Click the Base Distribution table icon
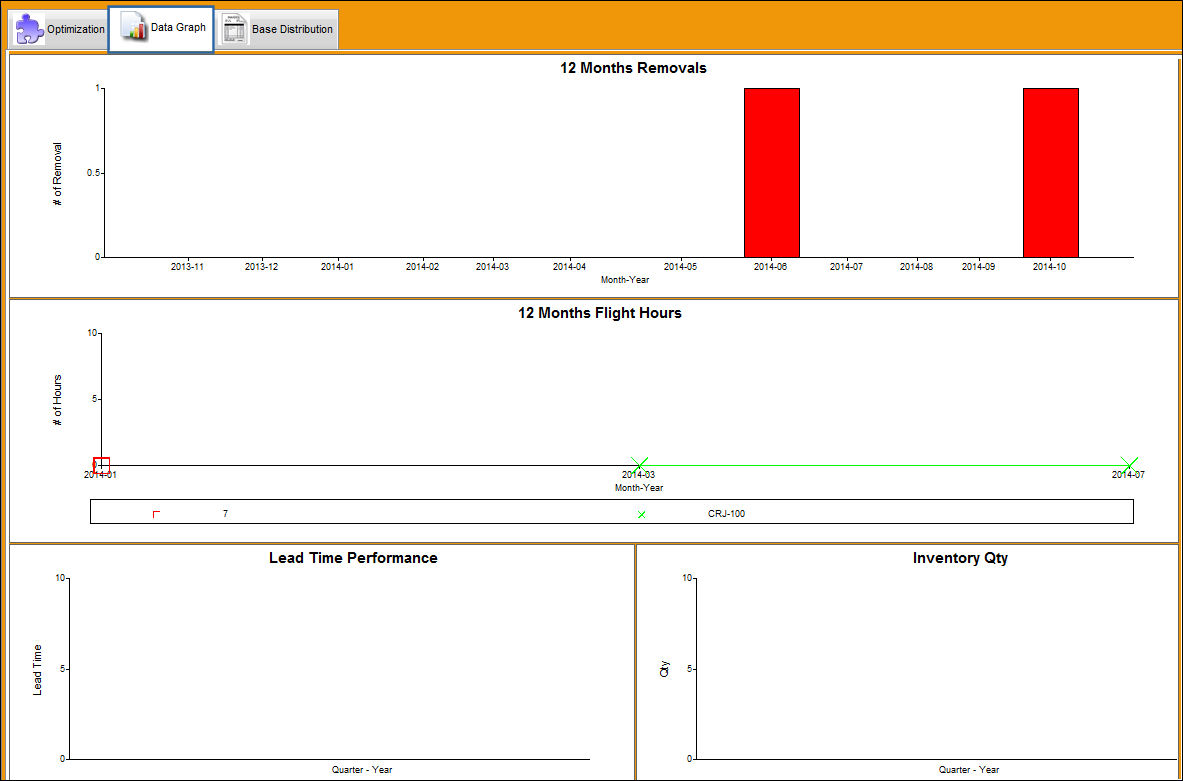1183x781 pixels. coord(235,29)
